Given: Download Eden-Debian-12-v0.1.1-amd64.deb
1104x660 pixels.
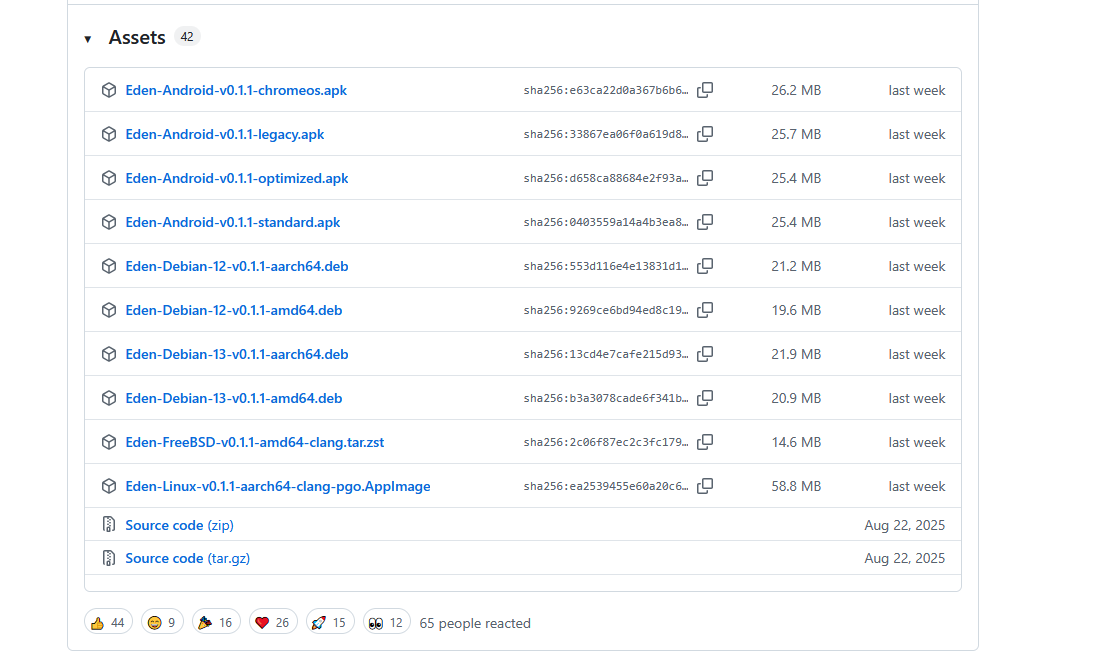Looking at the screenshot, I should tap(233, 310).
